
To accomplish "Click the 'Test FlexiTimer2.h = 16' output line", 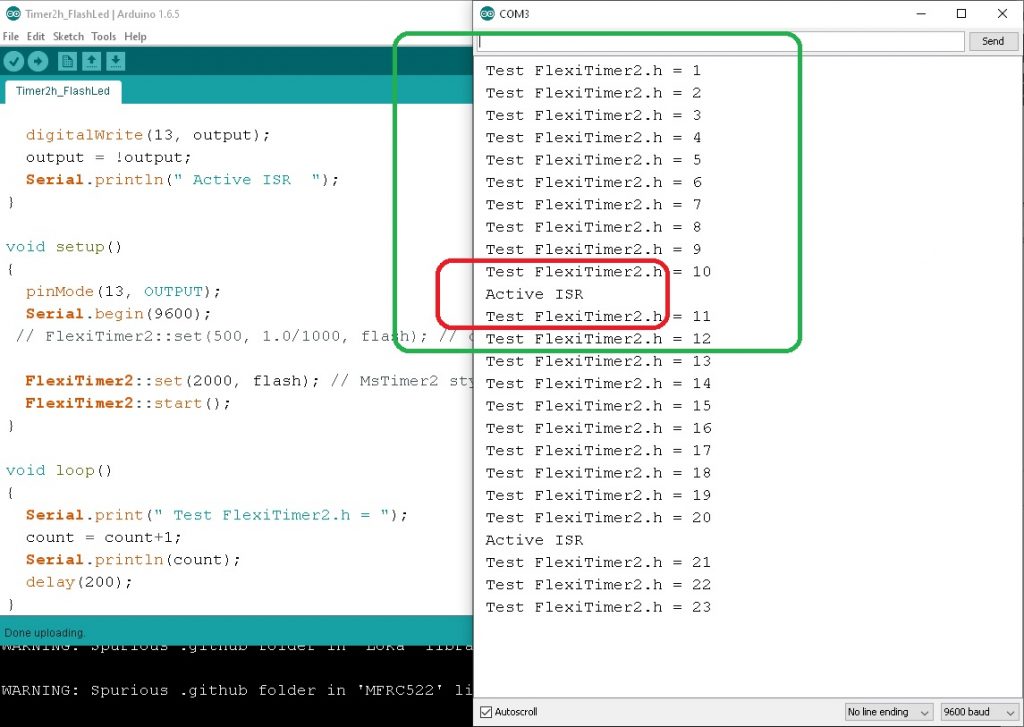I will [x=598, y=428].
